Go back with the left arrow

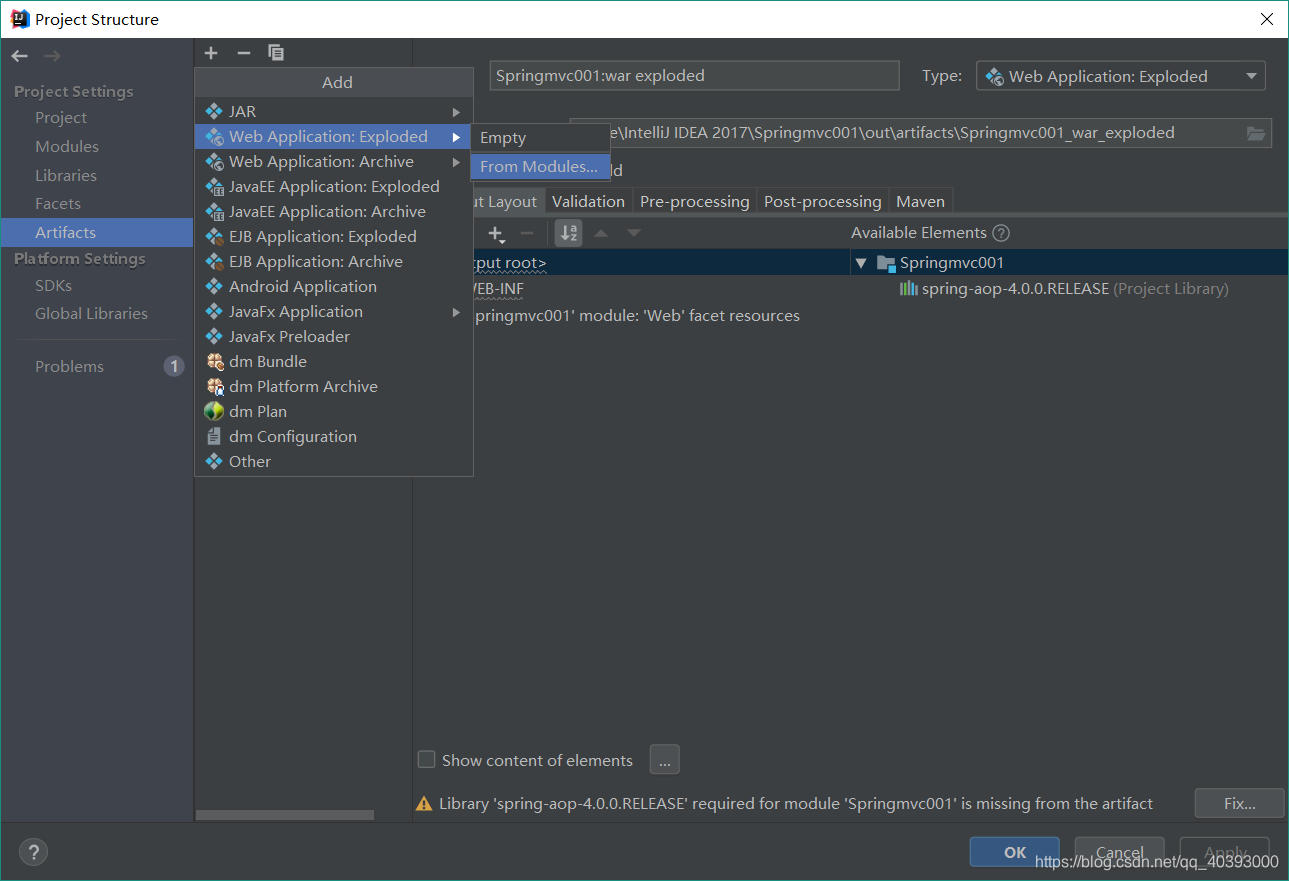click(20, 56)
